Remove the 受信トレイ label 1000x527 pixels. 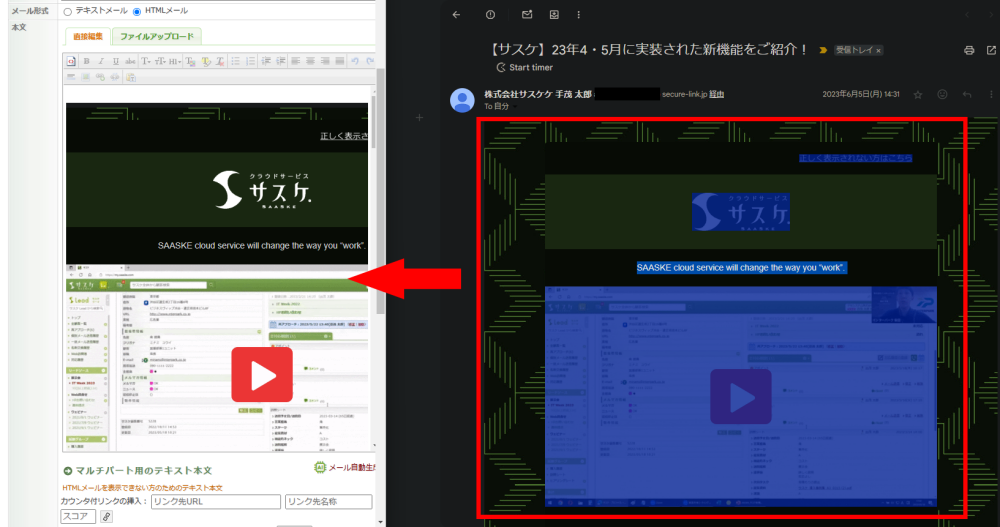[878, 50]
